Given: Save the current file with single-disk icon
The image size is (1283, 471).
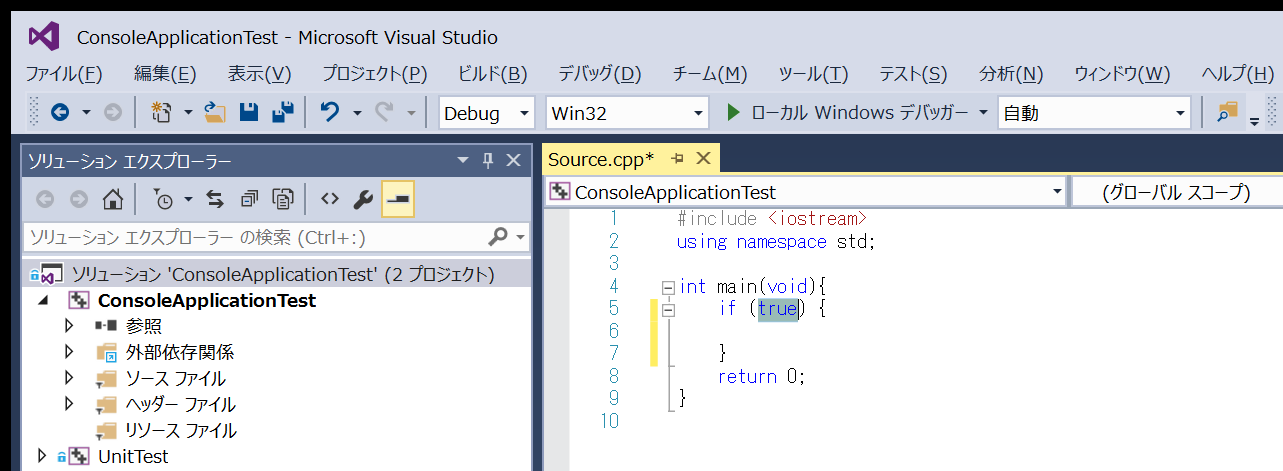Looking at the screenshot, I should point(249,113).
